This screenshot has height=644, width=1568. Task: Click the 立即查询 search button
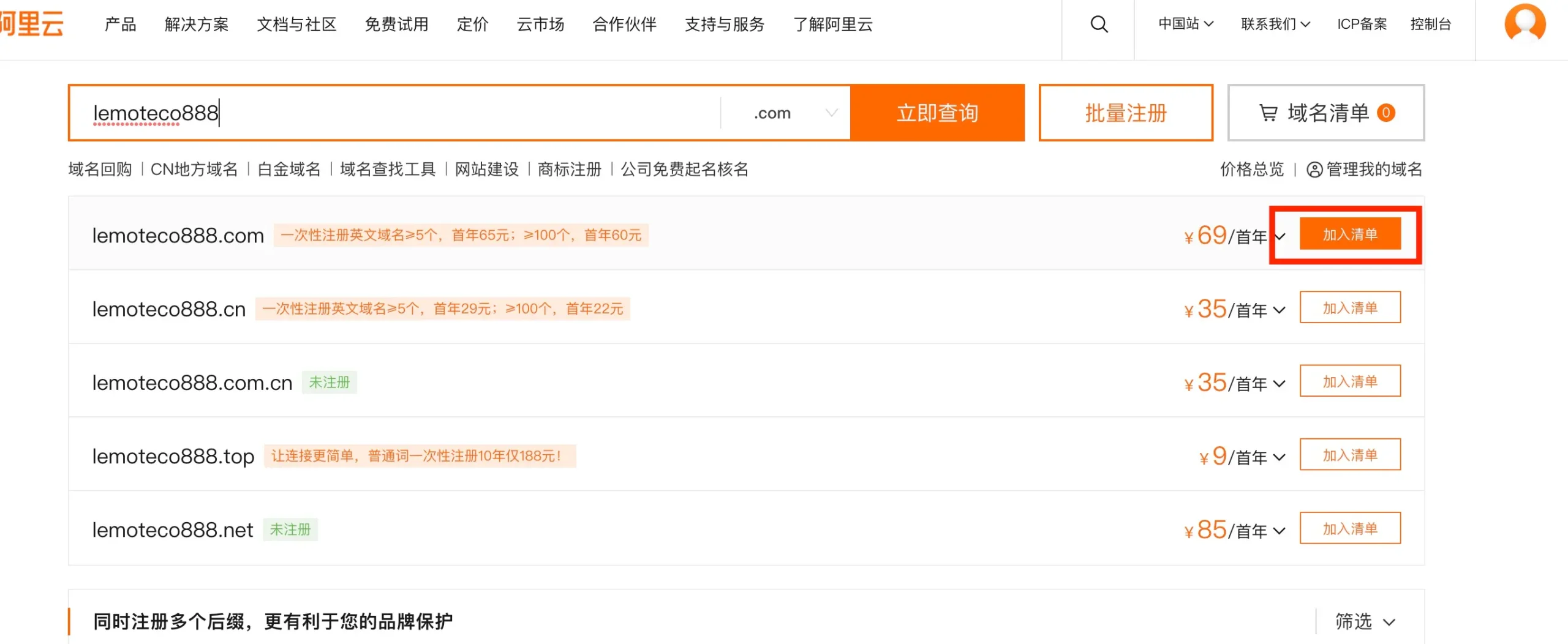[937, 113]
